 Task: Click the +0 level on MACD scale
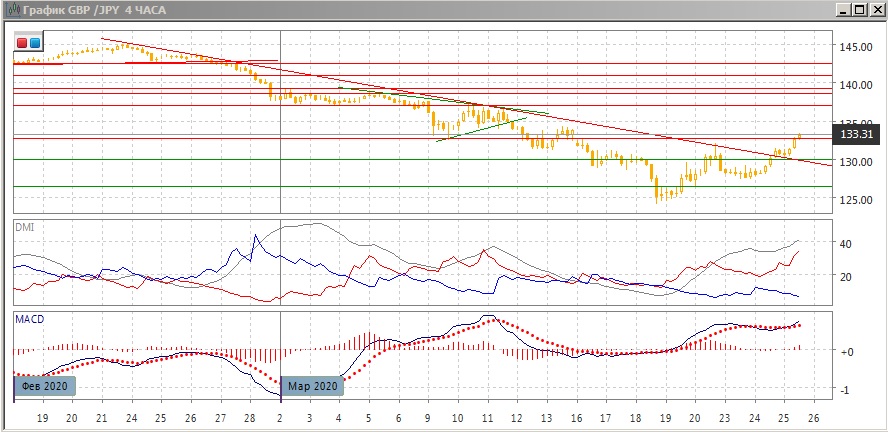846,352
